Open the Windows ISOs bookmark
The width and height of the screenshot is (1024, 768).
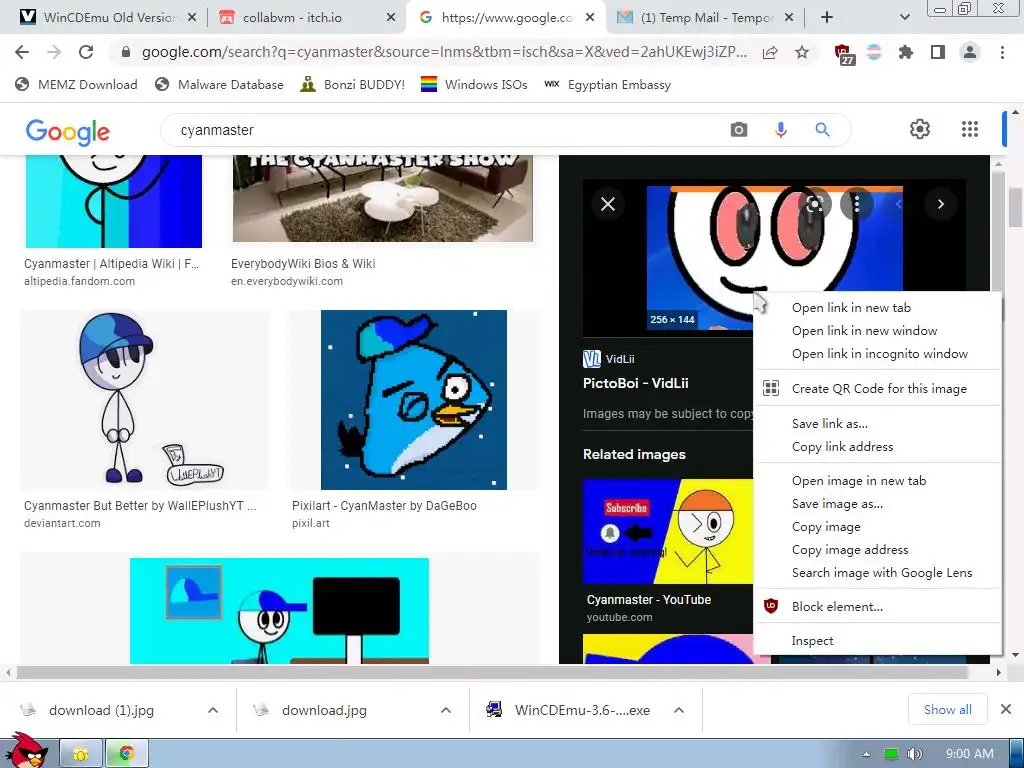click(474, 85)
